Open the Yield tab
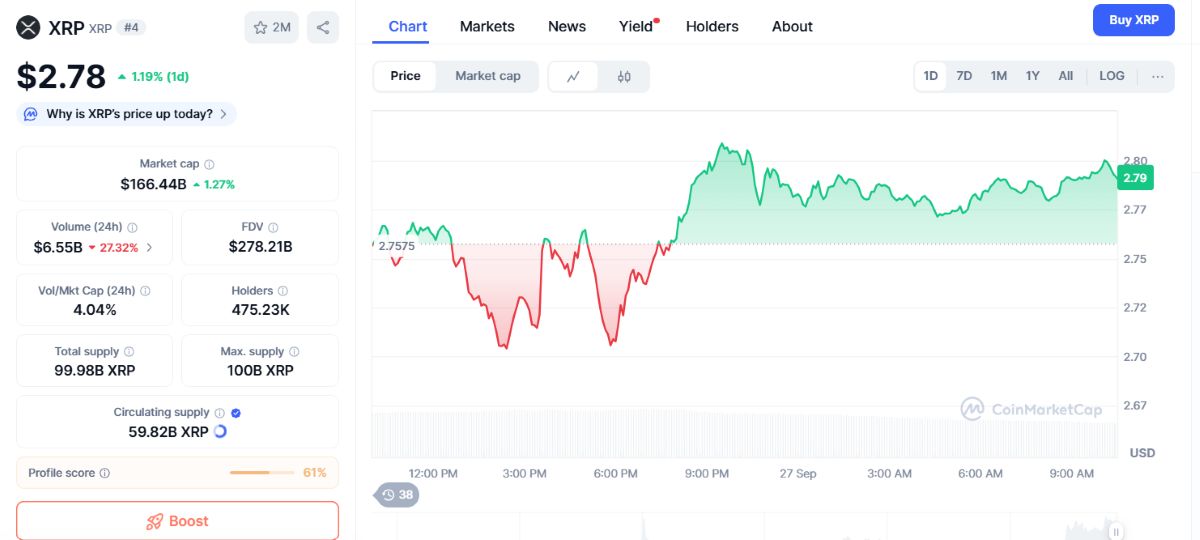 click(636, 26)
